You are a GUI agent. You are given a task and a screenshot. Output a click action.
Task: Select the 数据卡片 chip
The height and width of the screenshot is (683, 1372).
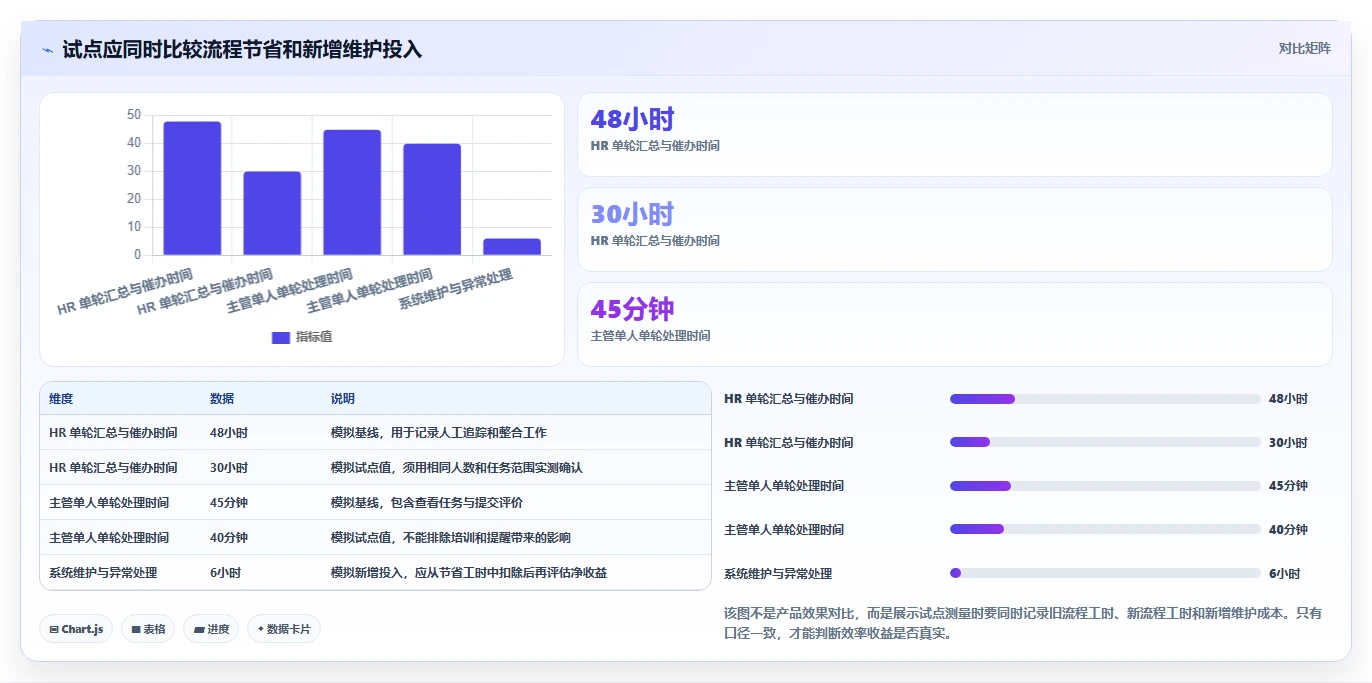pyautogui.click(x=284, y=629)
